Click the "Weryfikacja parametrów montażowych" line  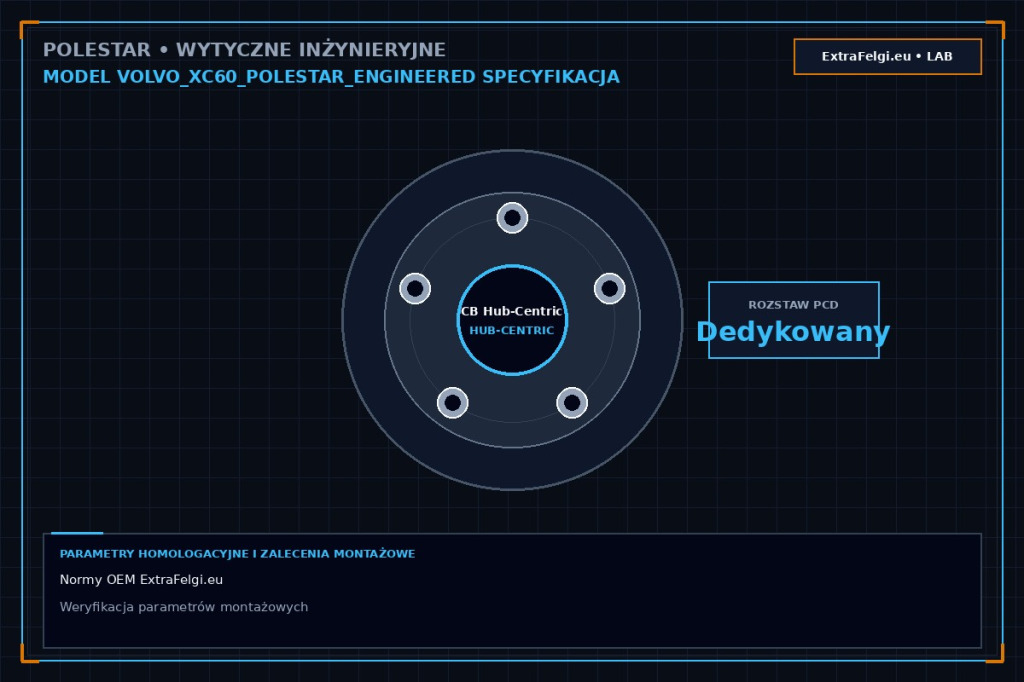[184, 607]
